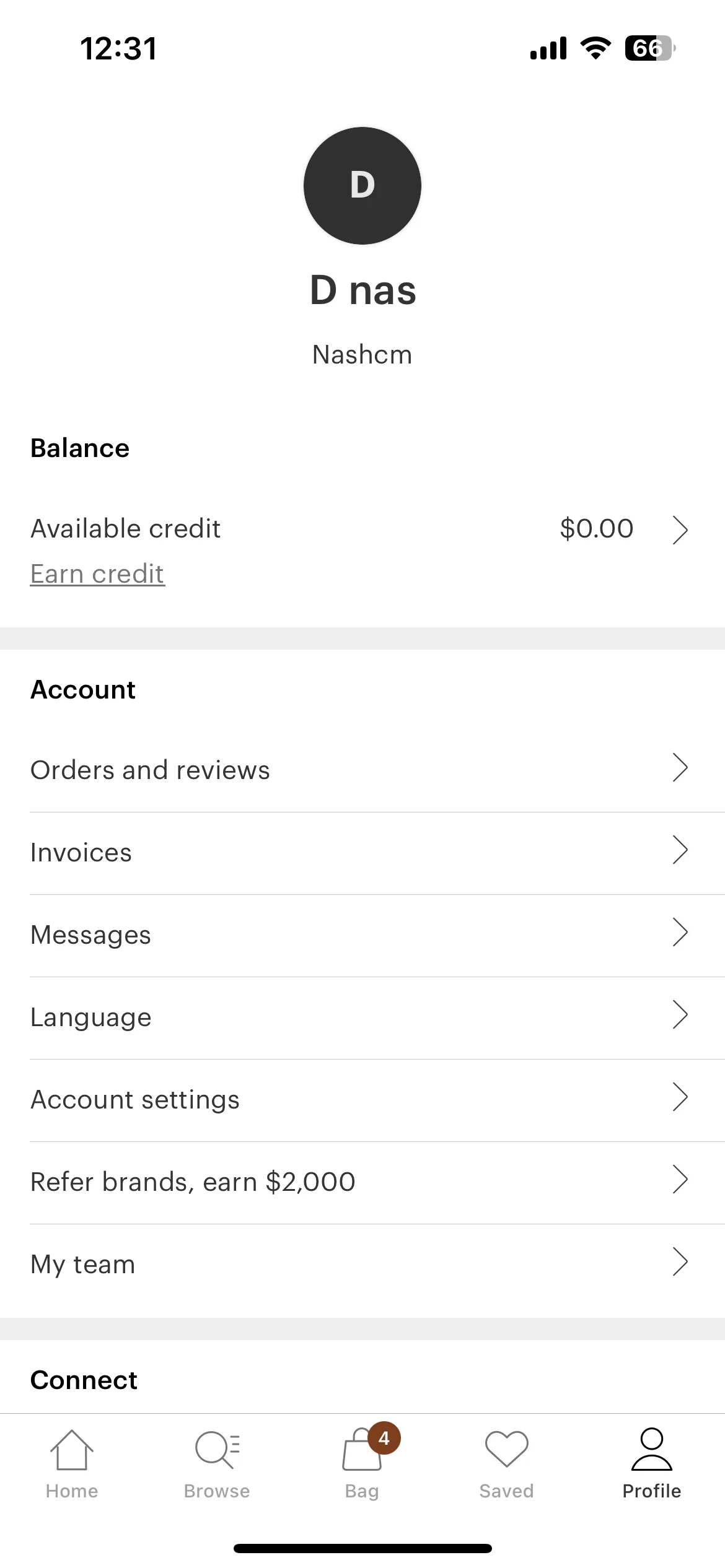Tap the D nas profile name

click(x=362, y=290)
